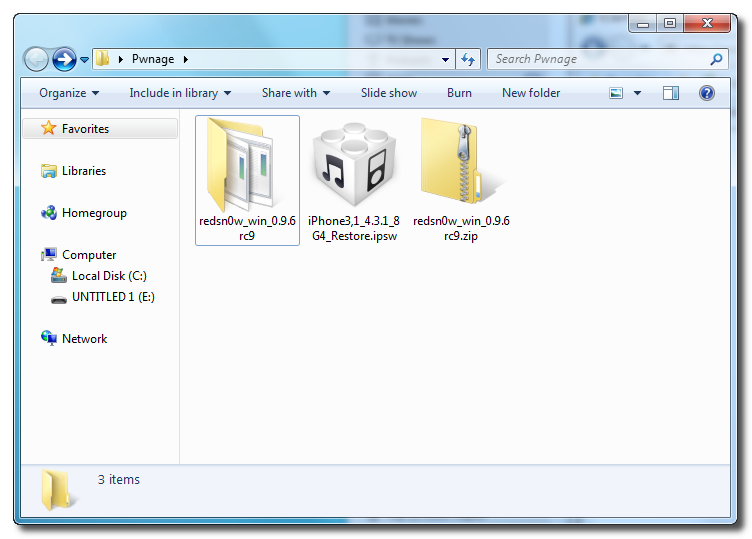Click the 3 items status text
Screen dimensions: 752x539
coord(119,480)
